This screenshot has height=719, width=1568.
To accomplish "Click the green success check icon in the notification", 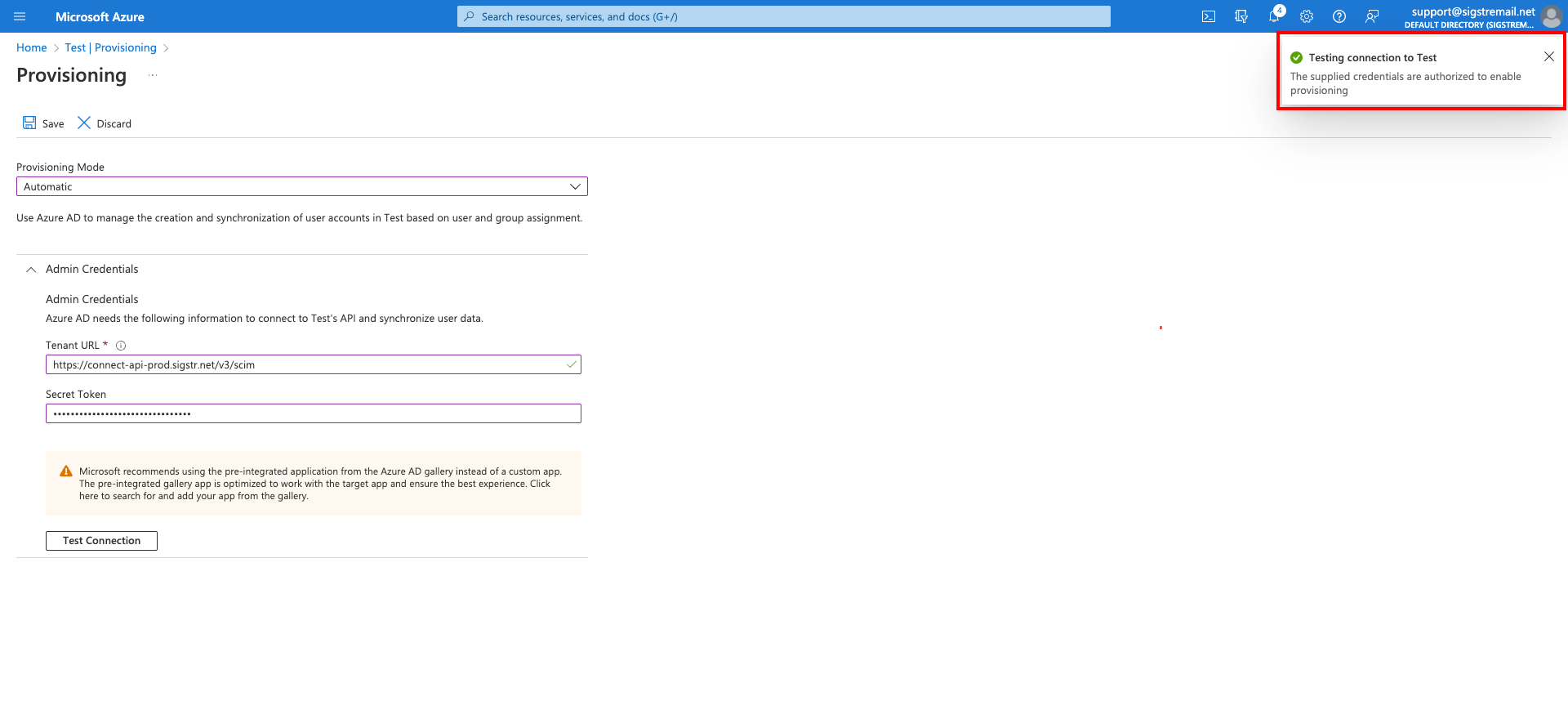I will (x=1296, y=57).
